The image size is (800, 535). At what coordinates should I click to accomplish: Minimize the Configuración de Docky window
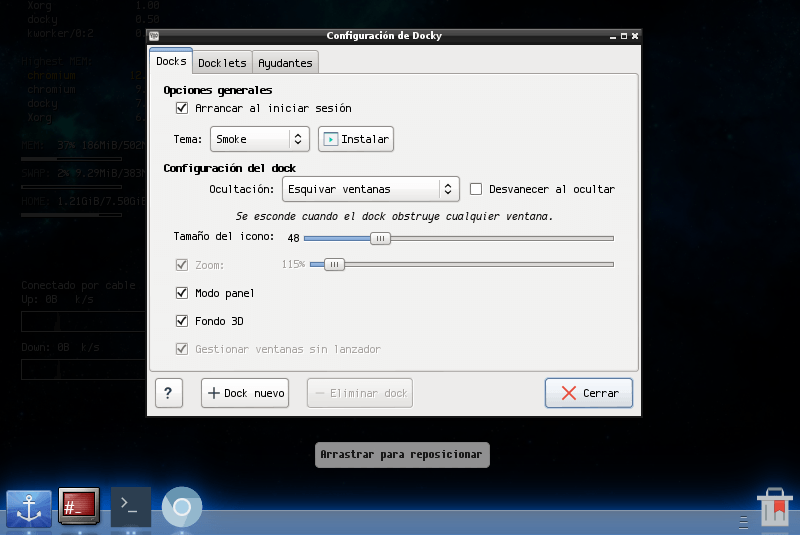pos(613,36)
